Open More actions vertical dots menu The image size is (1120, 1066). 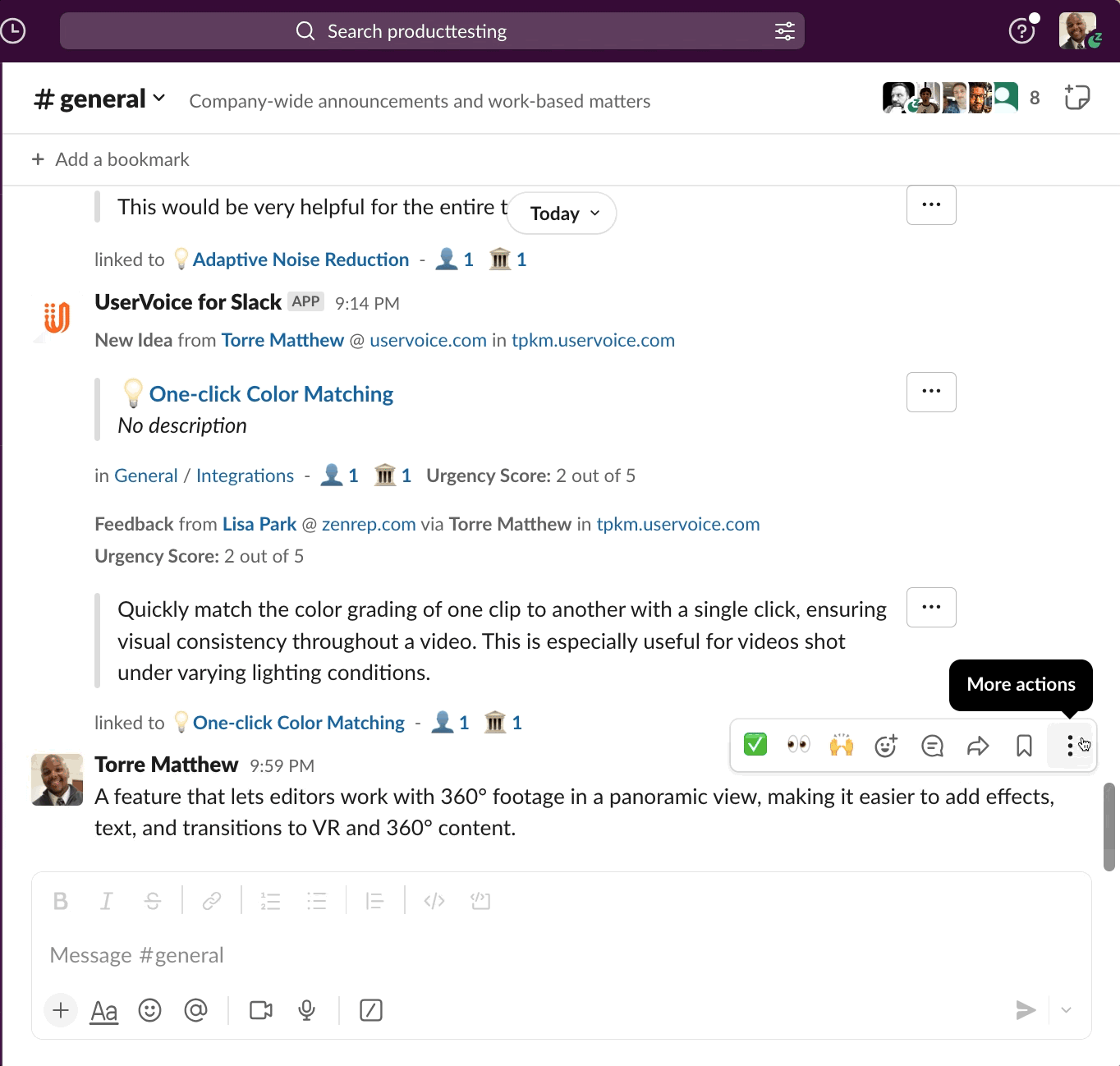pyautogui.click(x=1070, y=745)
